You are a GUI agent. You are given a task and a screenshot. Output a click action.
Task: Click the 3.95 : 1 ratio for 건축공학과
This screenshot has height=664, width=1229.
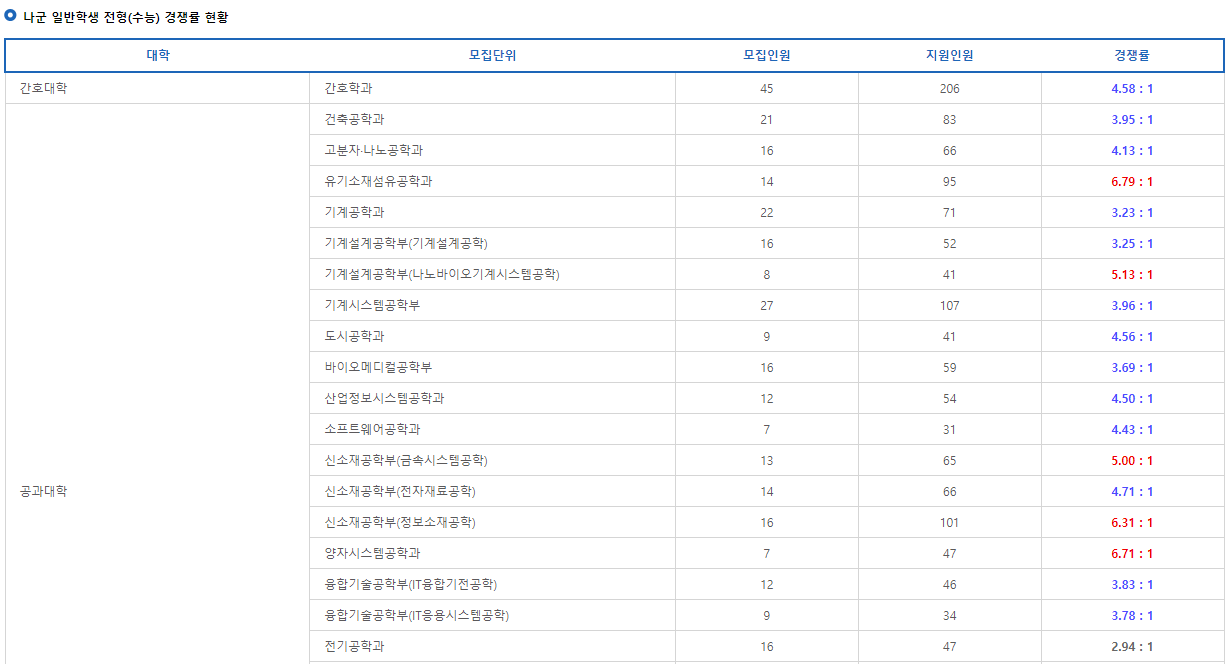coord(1132,120)
